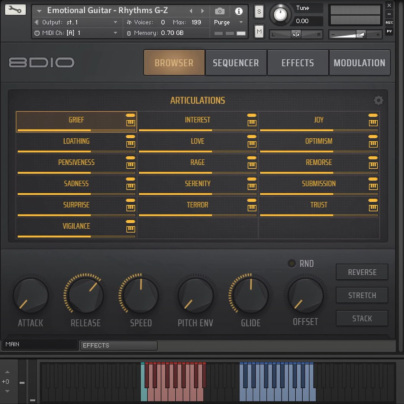
Task: Click keyboard icon for Submission articulation
Action: click(373, 187)
